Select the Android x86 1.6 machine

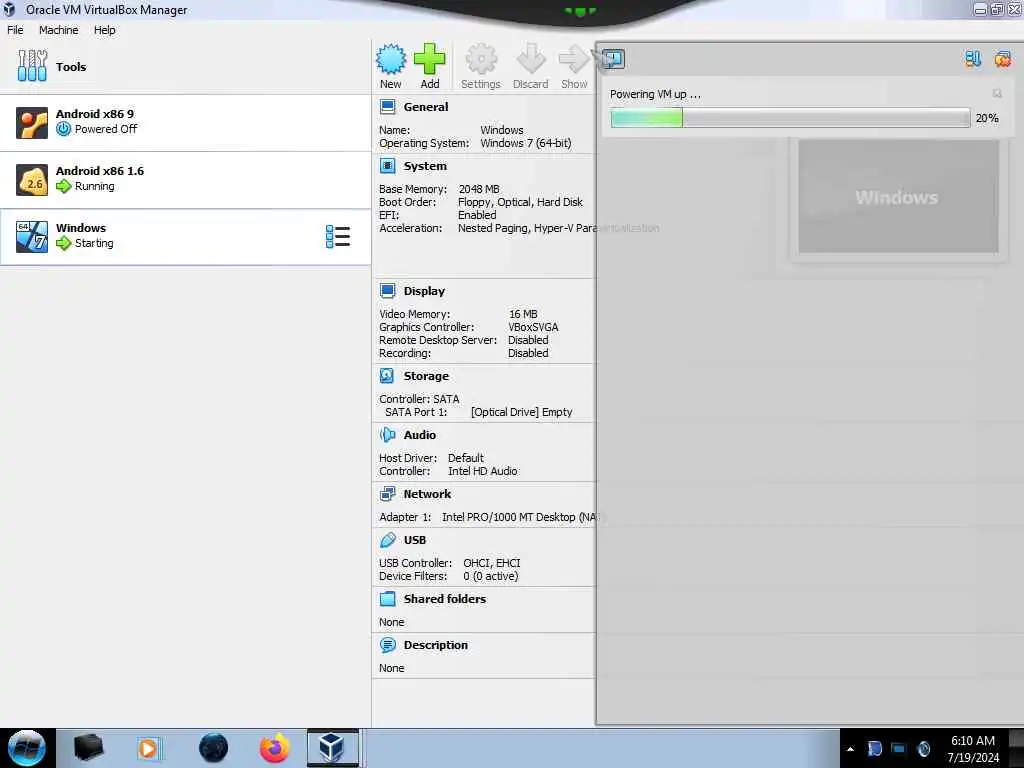185,180
